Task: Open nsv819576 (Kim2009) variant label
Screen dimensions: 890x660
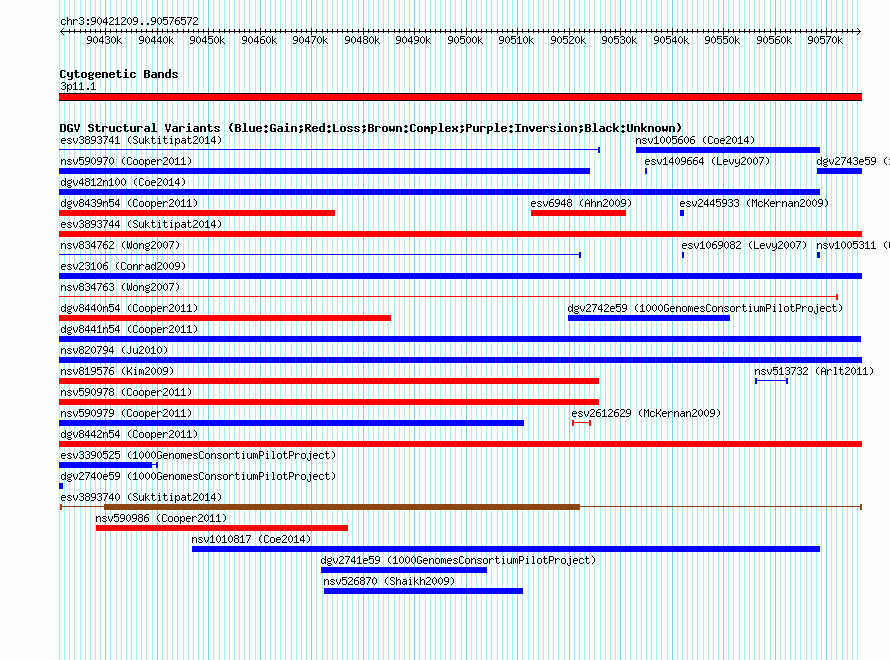Action: tap(117, 371)
